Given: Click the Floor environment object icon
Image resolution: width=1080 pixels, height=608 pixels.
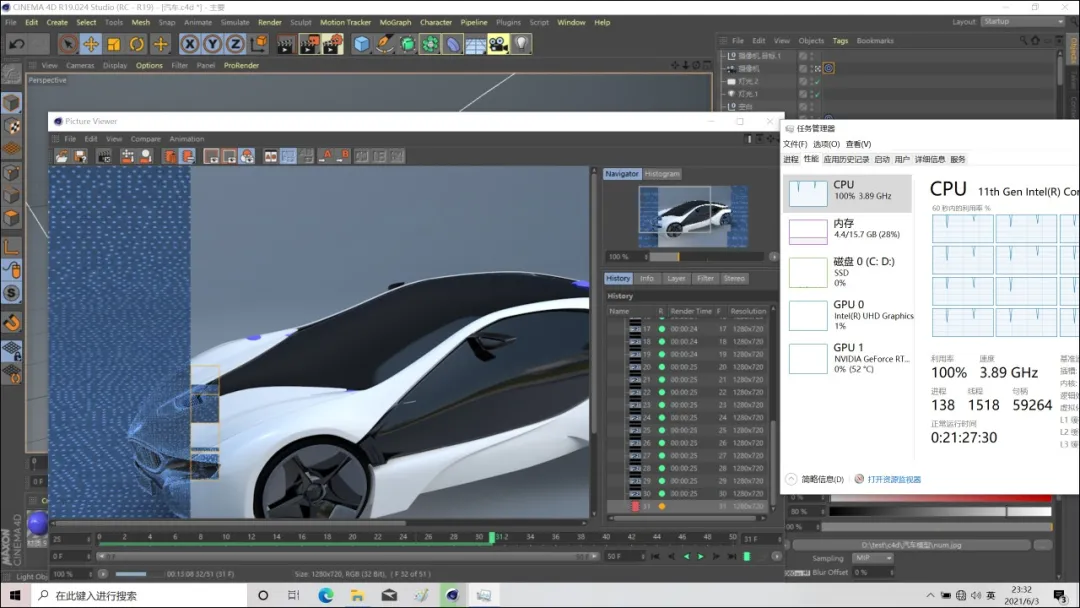Looking at the screenshot, I should 475,44.
